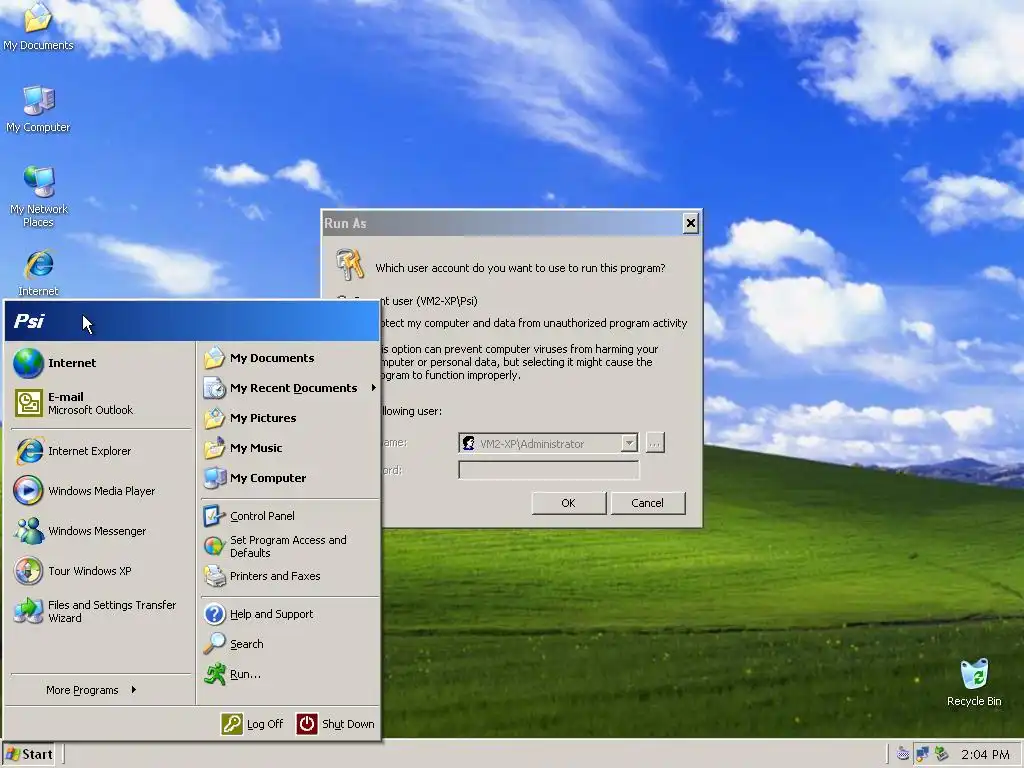This screenshot has width=1024, height=768.
Task: Click the Start button
Action: point(28,754)
